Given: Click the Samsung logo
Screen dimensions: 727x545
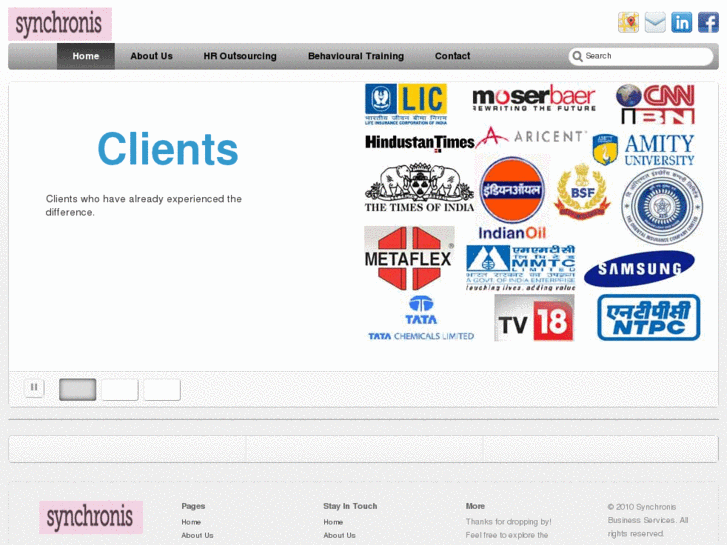Looking at the screenshot, I should (639, 269).
